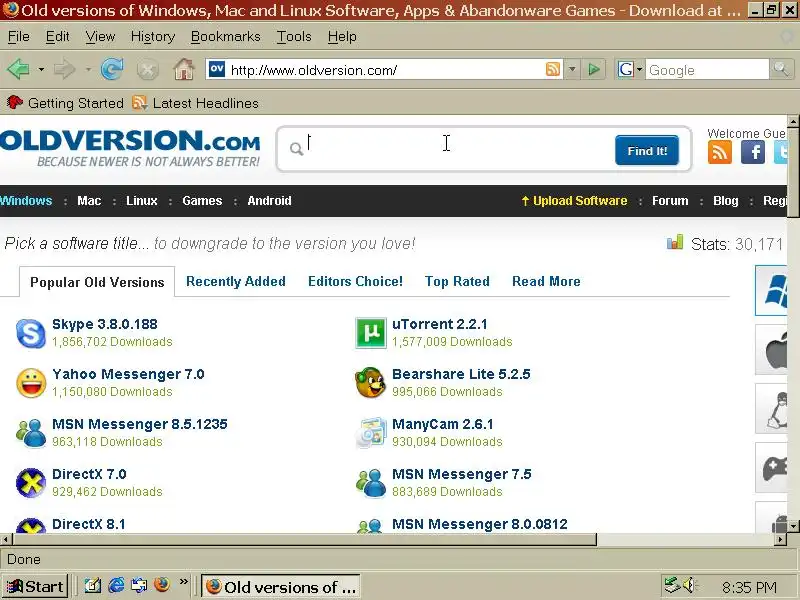
Task: Select the Windows platform sidebar icon
Action: pyautogui.click(x=772, y=290)
